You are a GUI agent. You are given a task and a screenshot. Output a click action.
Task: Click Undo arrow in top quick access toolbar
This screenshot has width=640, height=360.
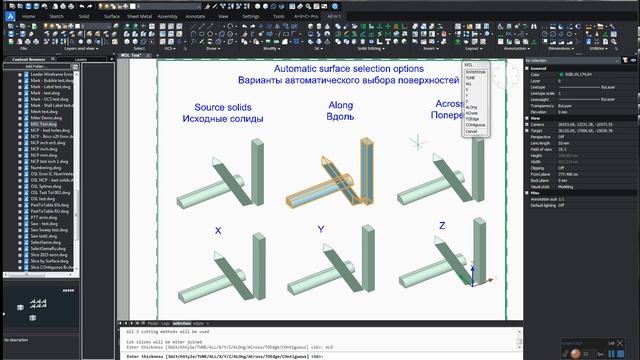82,7
